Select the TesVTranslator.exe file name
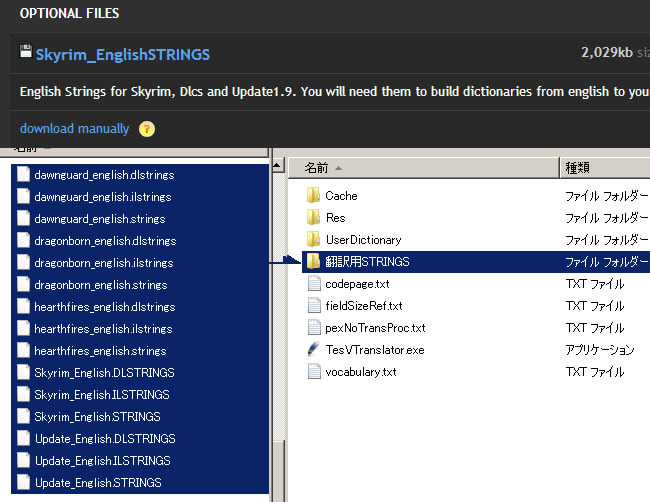Viewport: 650px width, 502px height. click(375, 350)
